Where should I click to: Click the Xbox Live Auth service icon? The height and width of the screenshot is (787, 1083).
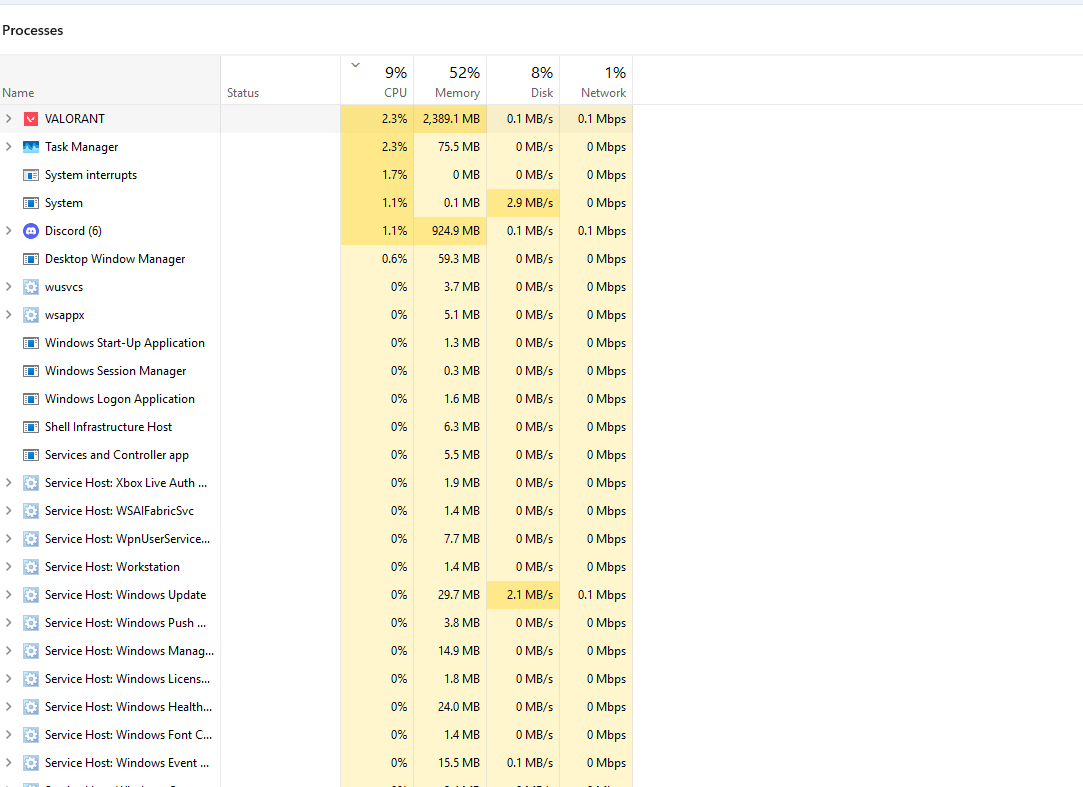tap(30, 483)
